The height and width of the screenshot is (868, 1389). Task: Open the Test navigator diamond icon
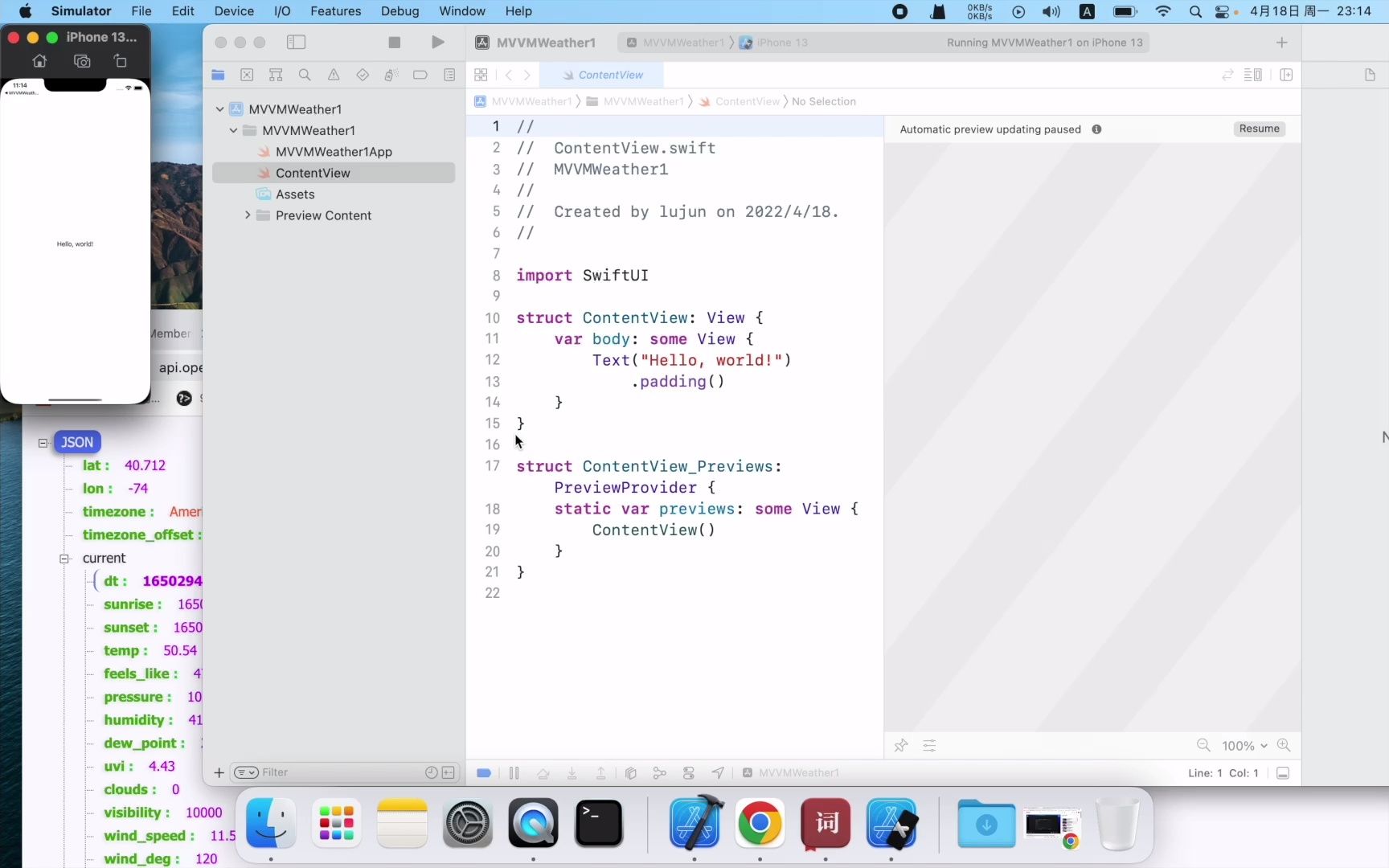[363, 75]
